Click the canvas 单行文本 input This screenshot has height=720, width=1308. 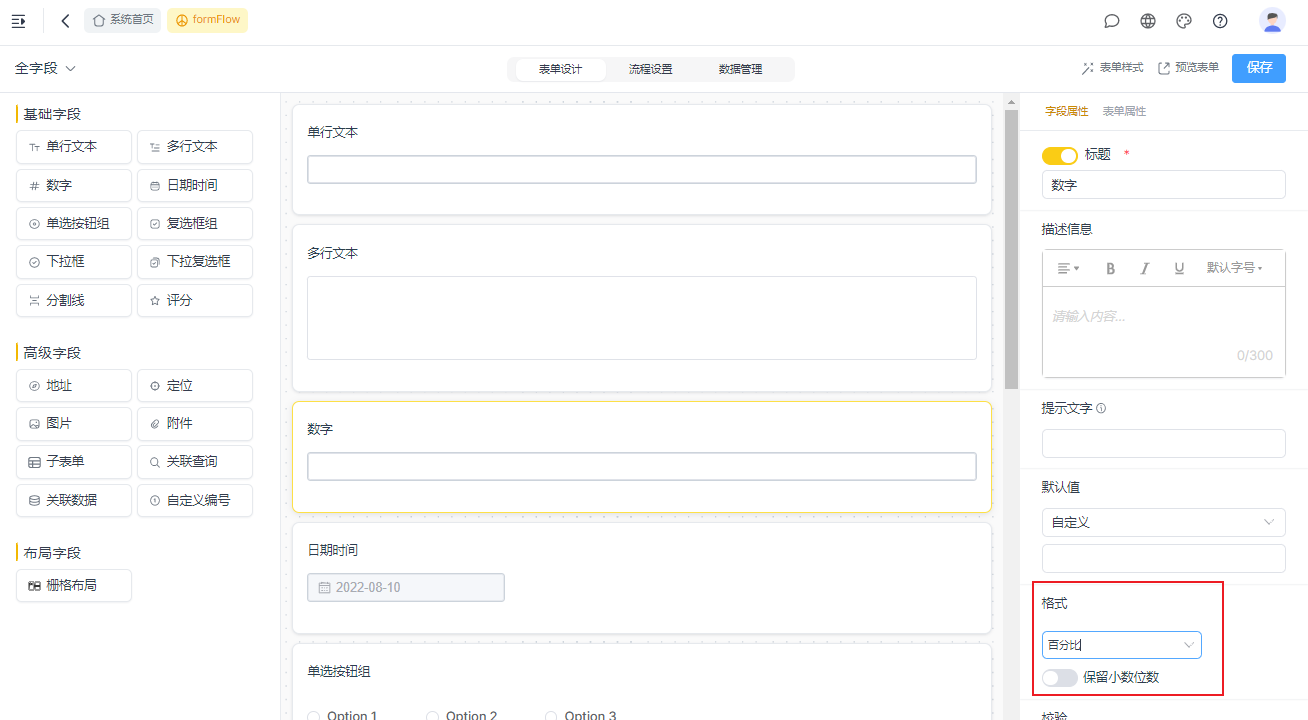tap(642, 169)
